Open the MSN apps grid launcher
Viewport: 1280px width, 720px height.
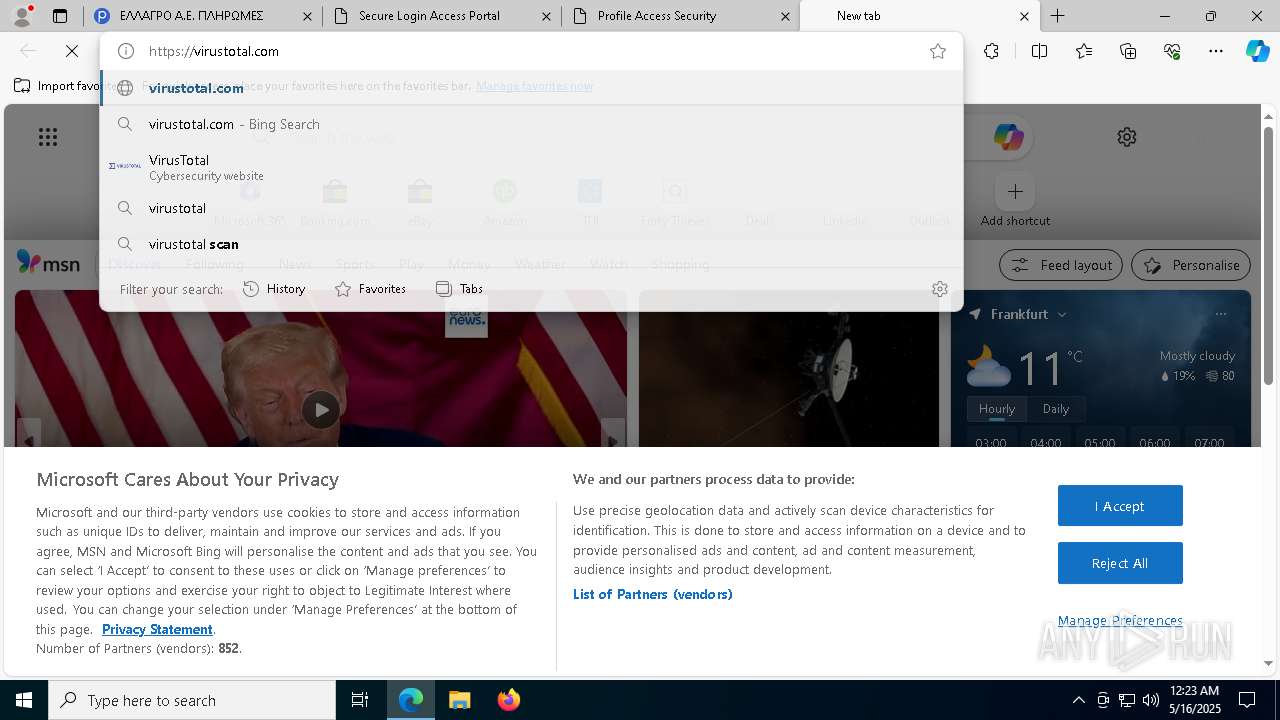48,137
